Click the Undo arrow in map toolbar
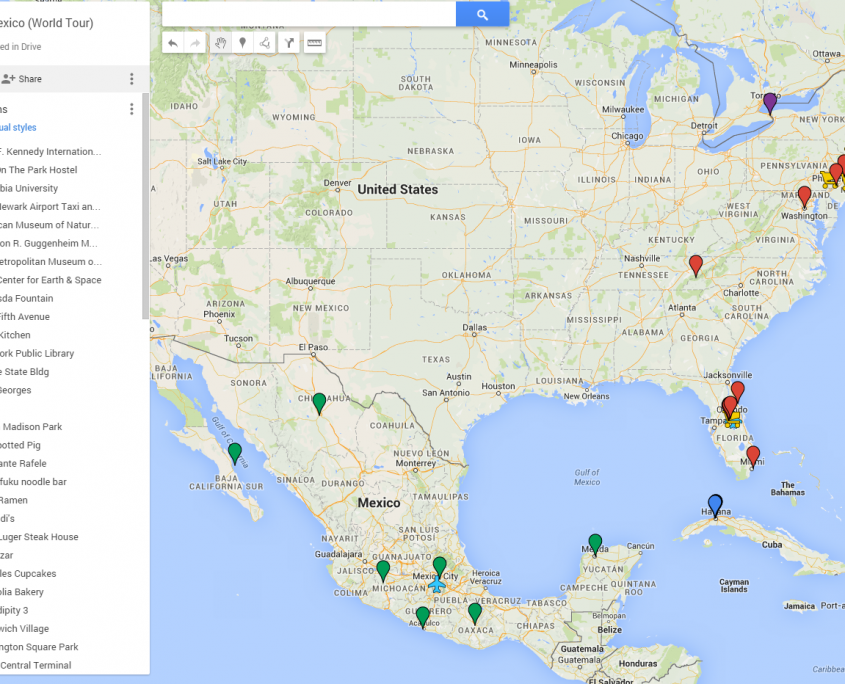The width and height of the screenshot is (845, 684). click(173, 42)
